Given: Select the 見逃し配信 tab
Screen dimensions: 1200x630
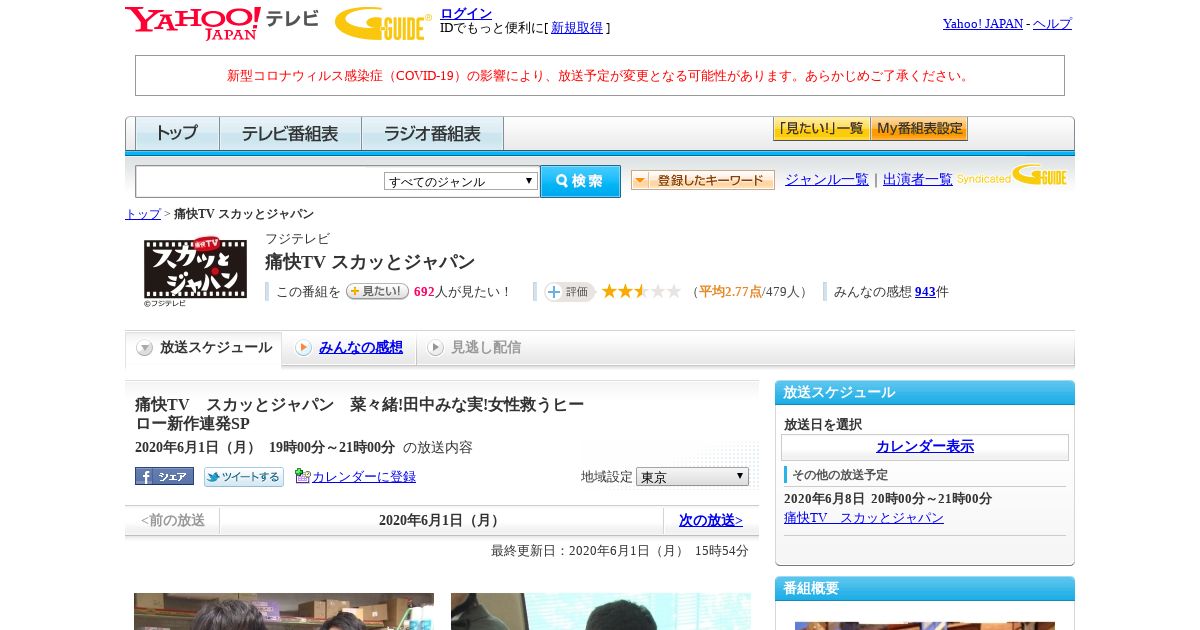Looking at the screenshot, I should coord(474,348).
